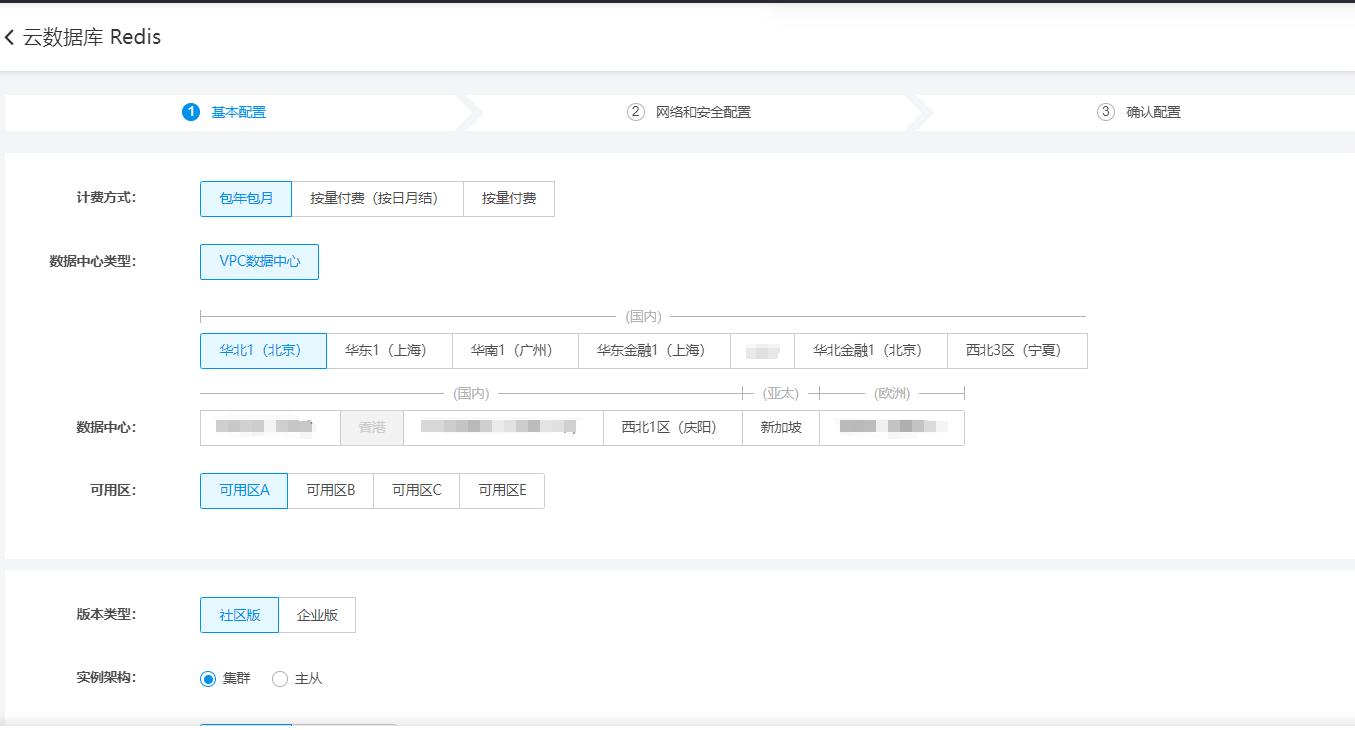Image resolution: width=1355 pixels, height=730 pixels.
Task: Pick 华南1（广州）region
Action: 515,351
